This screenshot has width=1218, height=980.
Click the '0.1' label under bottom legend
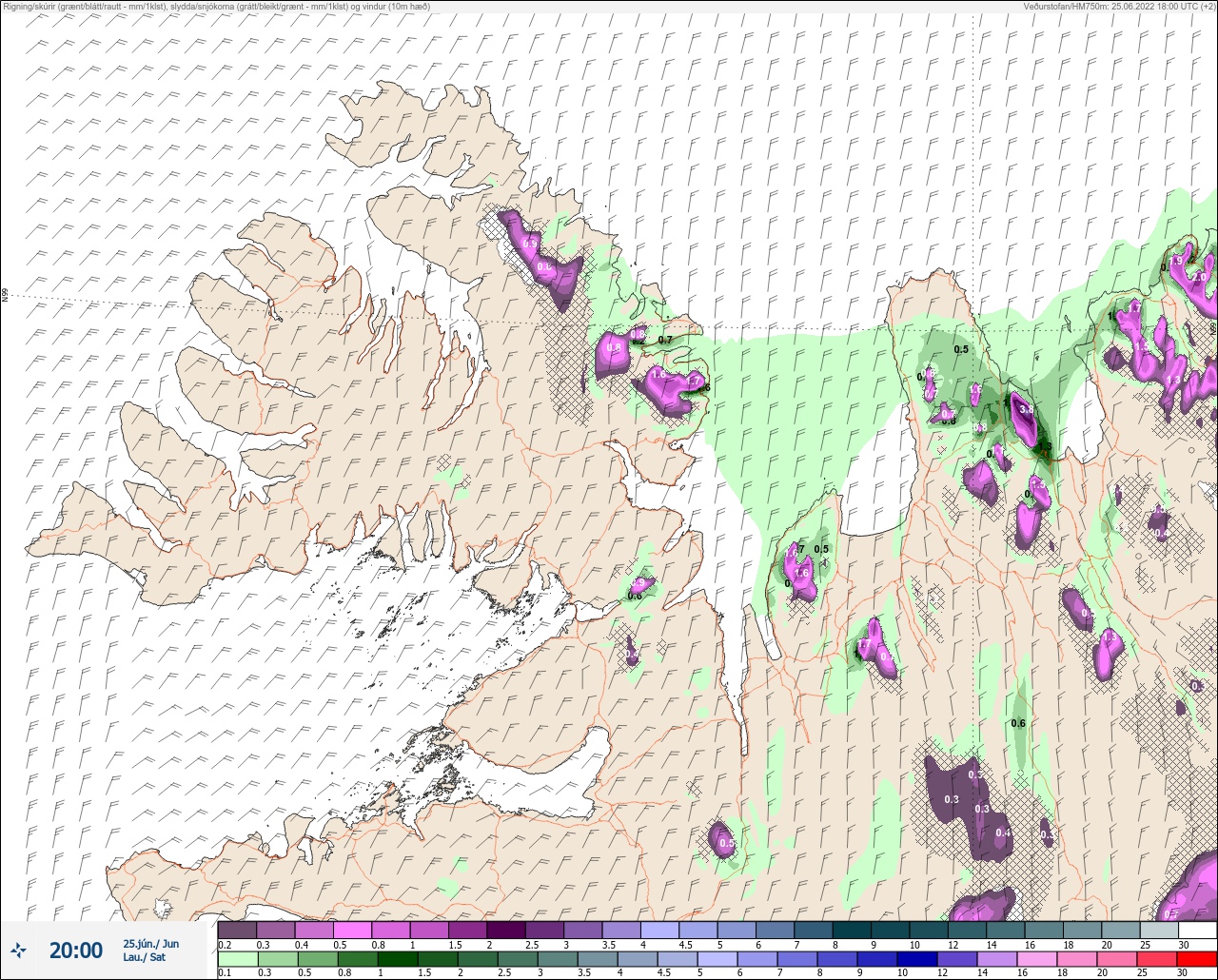(x=225, y=973)
